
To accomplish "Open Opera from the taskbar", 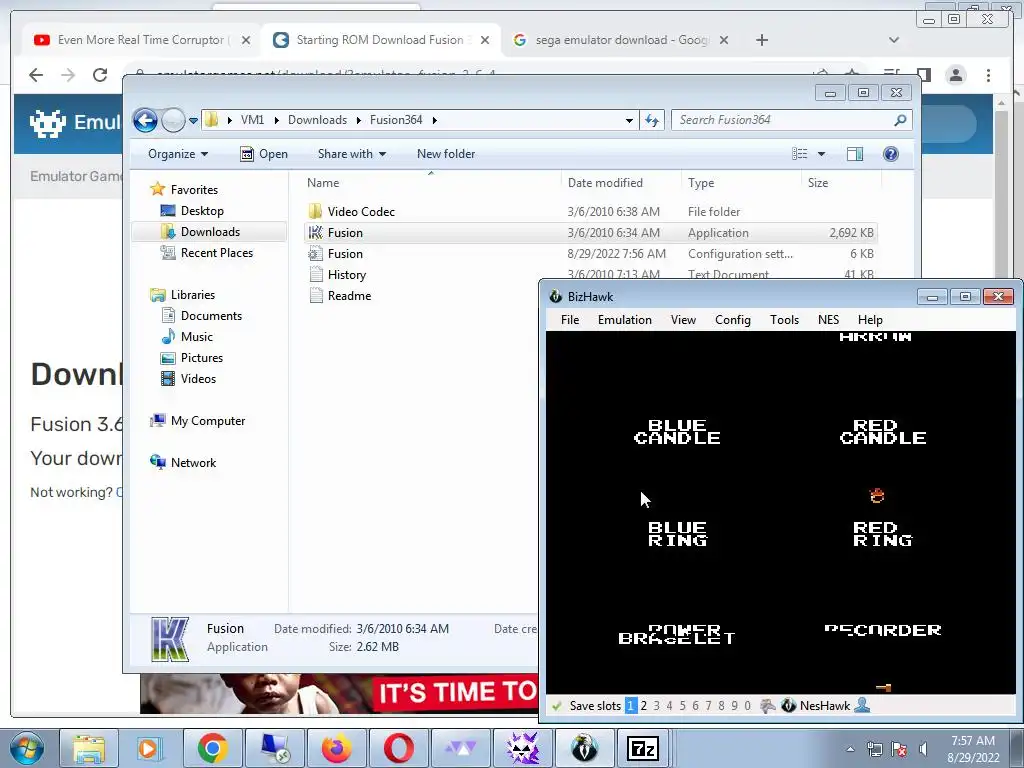I will [x=398, y=748].
